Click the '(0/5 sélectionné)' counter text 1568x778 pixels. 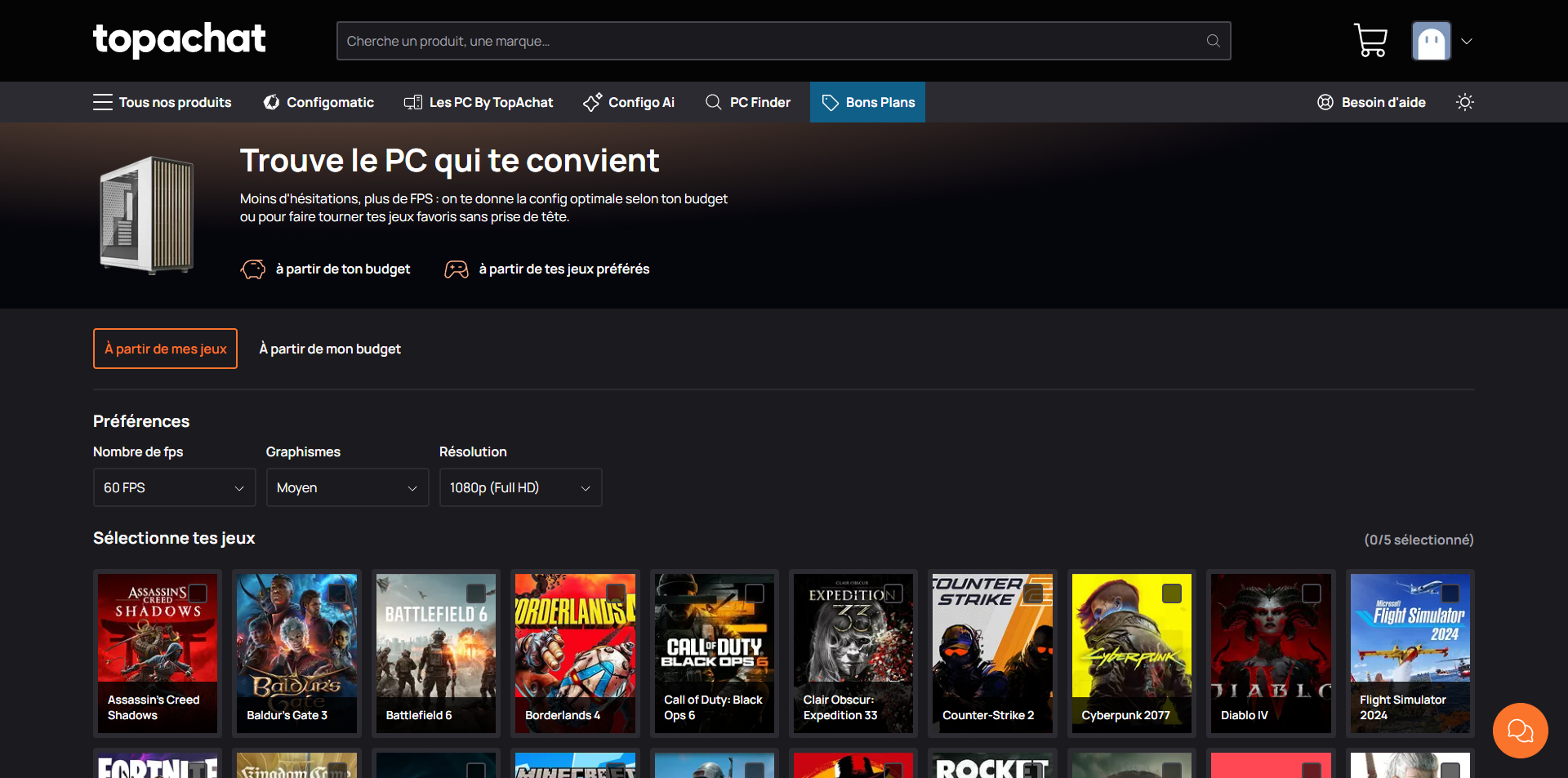[x=1419, y=540]
